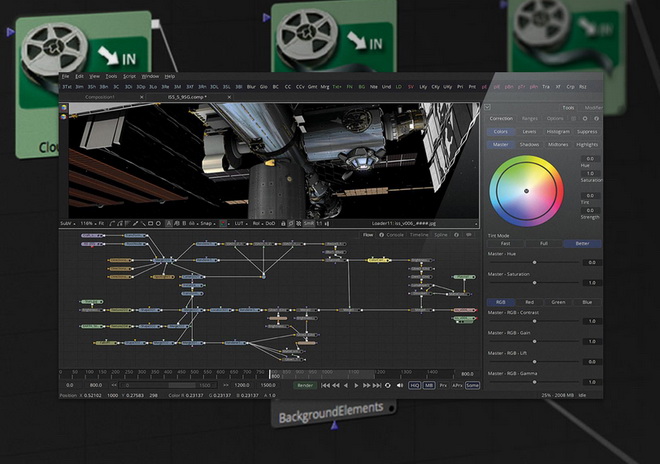Mute audio with the speaker icon
The image size is (660, 464).
click(x=400, y=385)
